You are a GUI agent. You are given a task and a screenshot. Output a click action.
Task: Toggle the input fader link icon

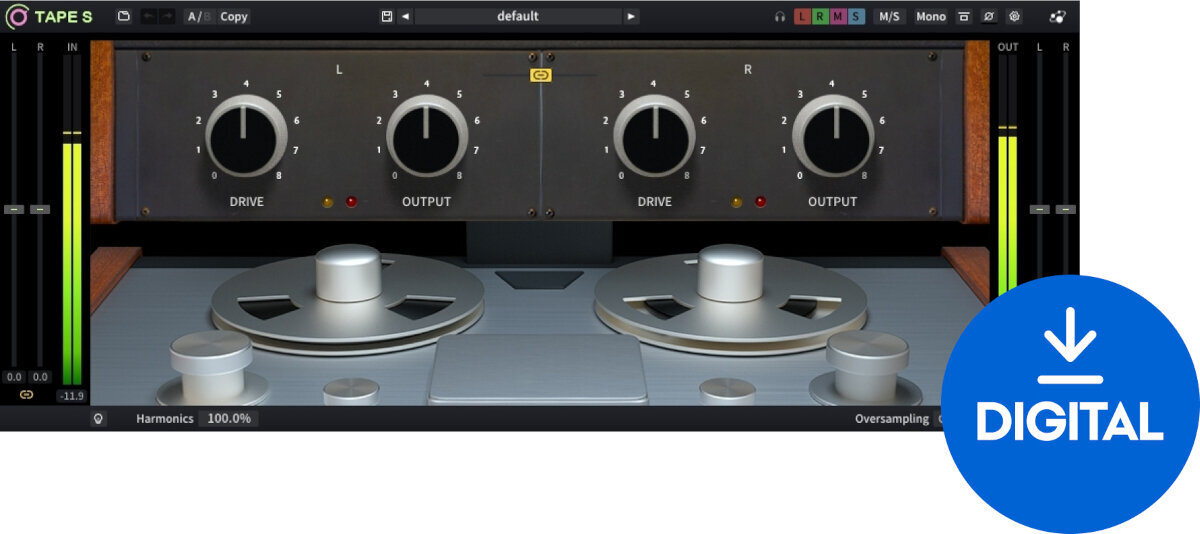[x=27, y=395]
